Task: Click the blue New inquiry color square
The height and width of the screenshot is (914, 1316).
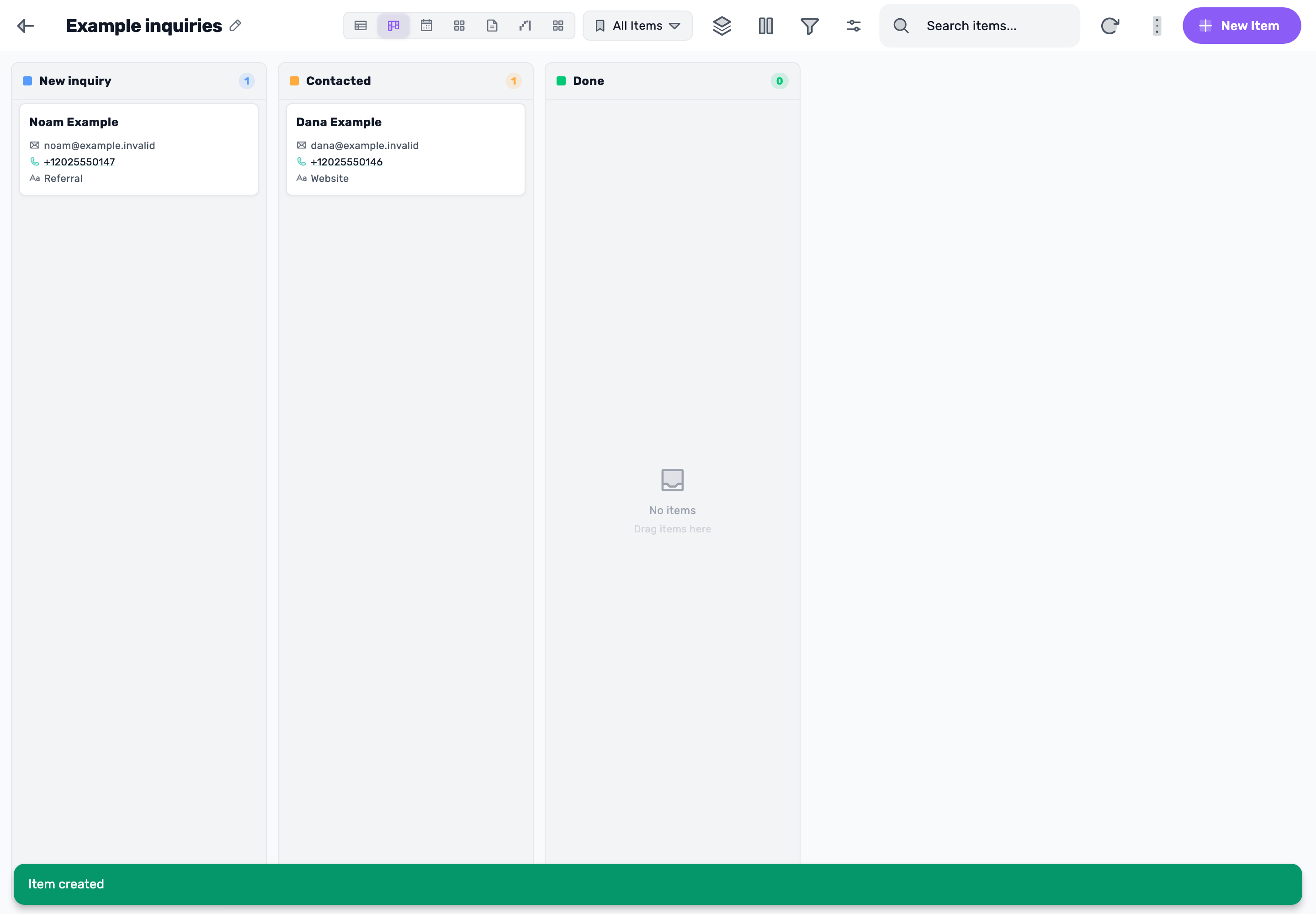Action: (x=27, y=81)
